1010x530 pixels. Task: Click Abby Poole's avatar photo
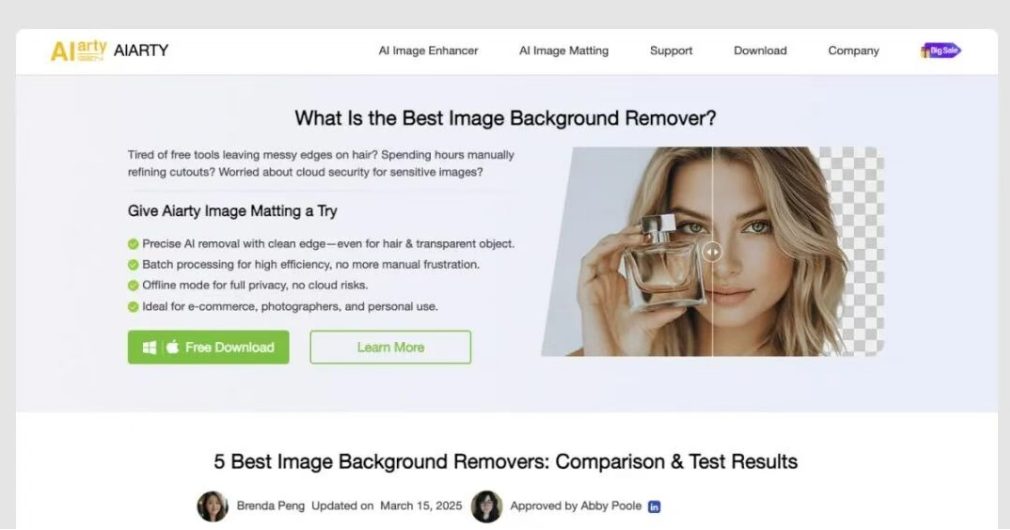(486, 506)
